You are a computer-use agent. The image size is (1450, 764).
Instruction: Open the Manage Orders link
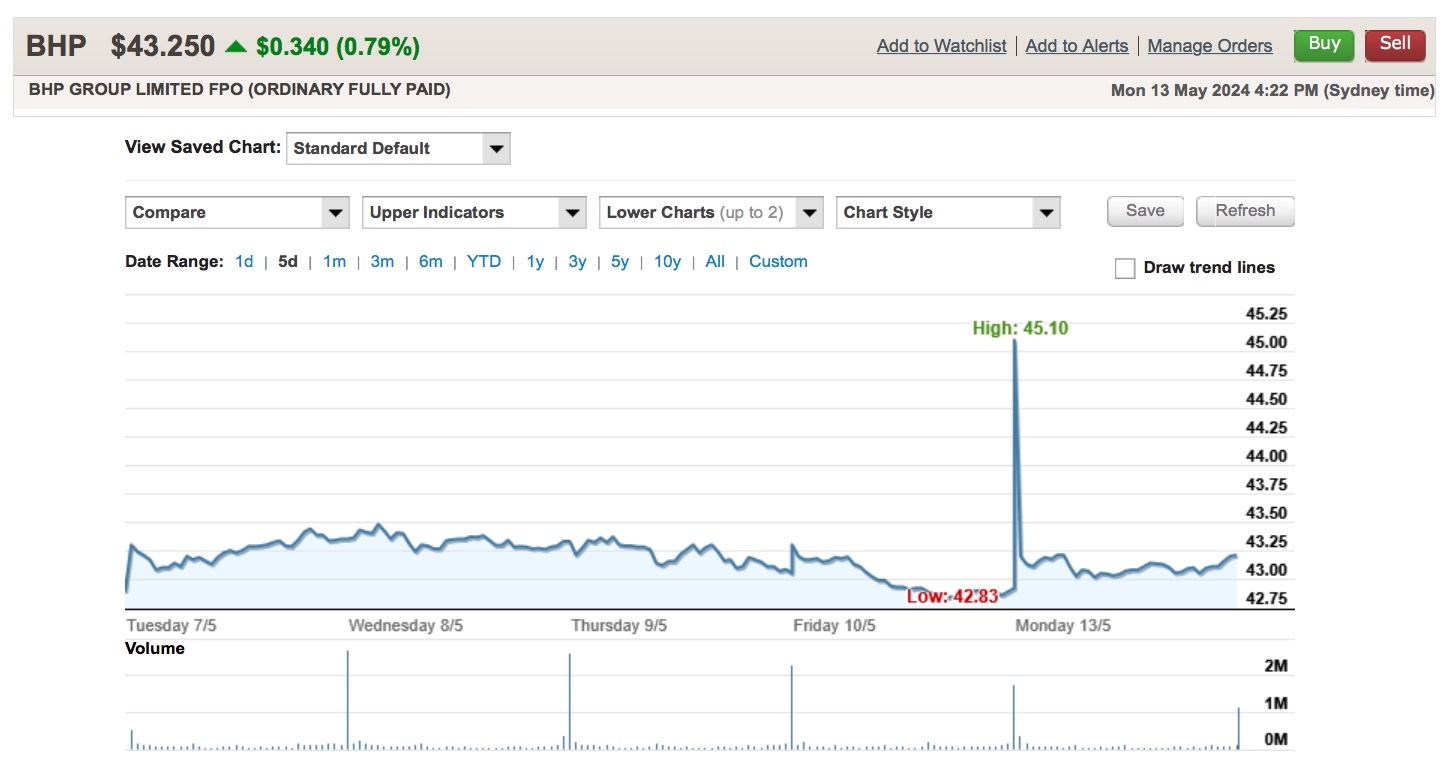[1210, 46]
